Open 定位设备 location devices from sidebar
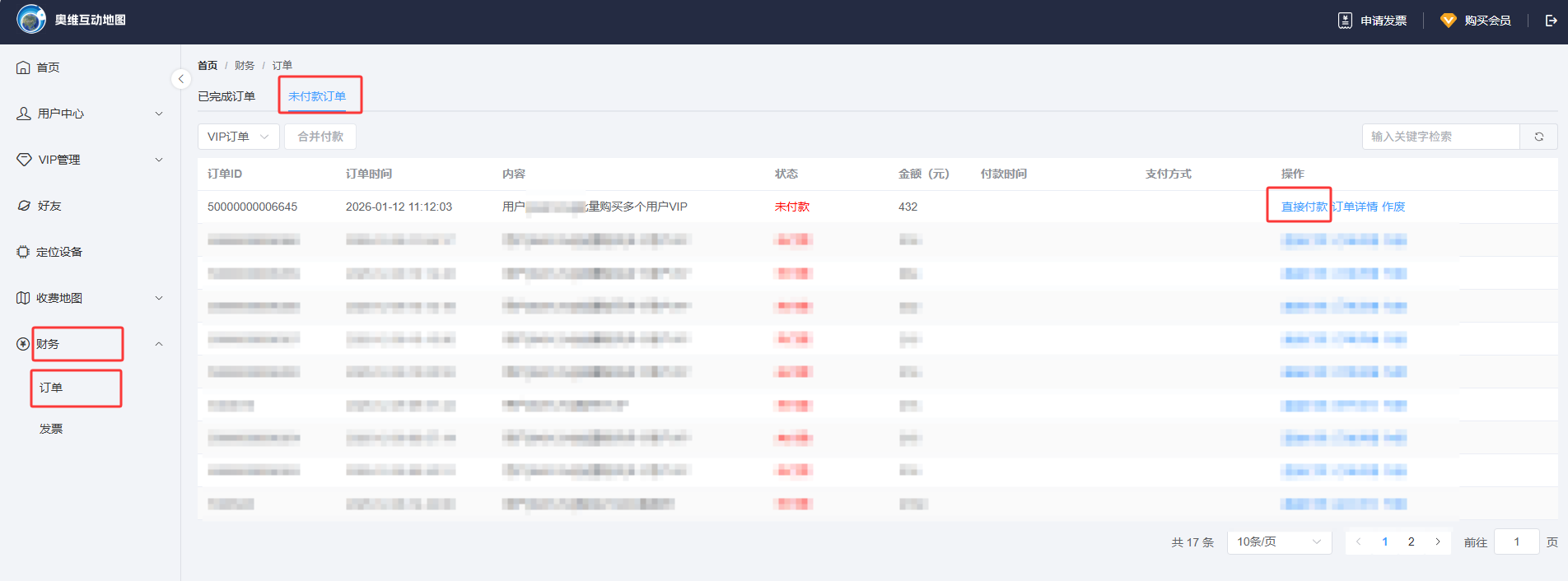 coord(58,252)
